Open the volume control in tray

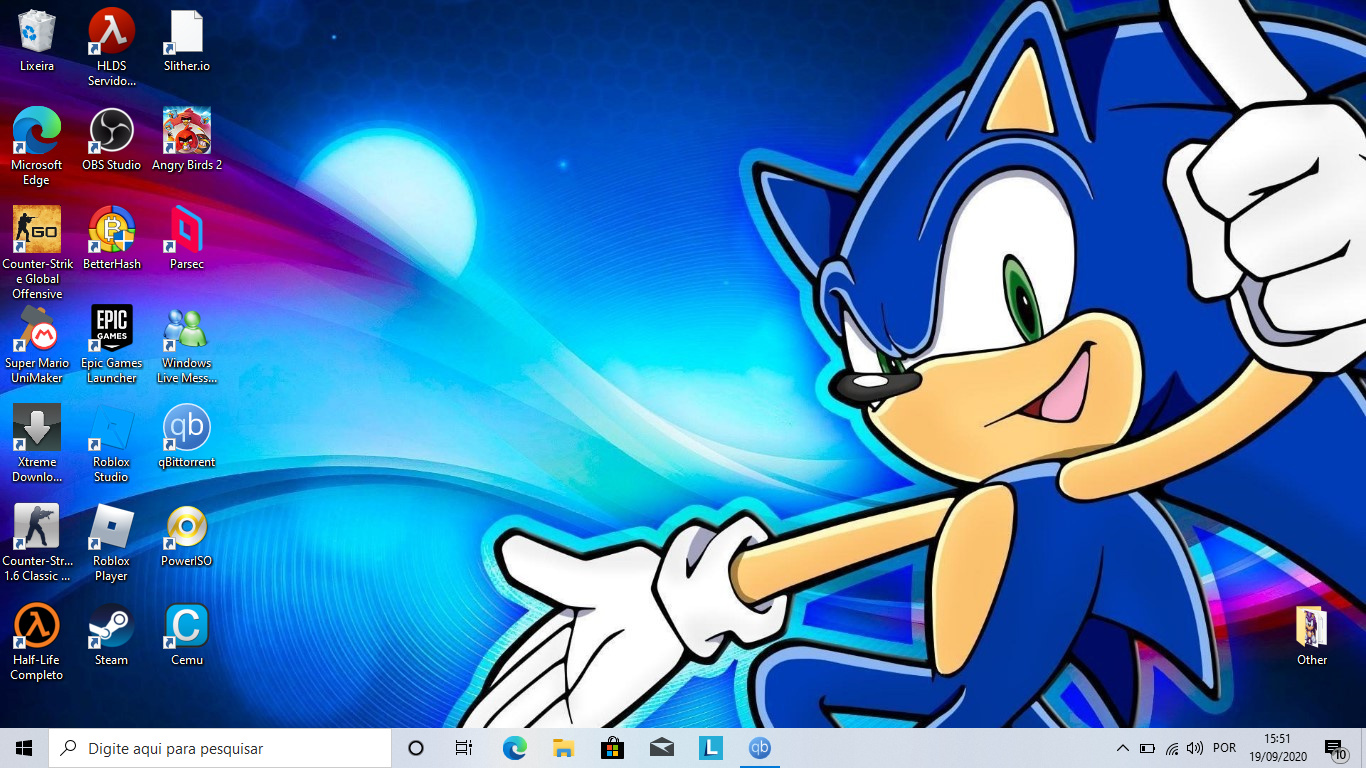[x=1195, y=748]
